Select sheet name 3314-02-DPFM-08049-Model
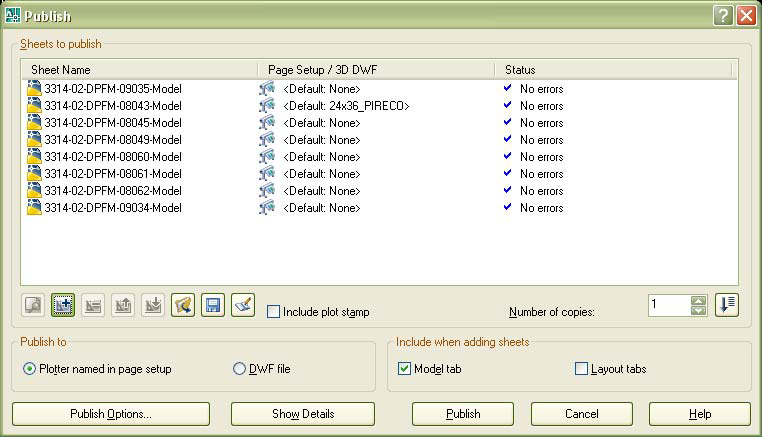This screenshot has width=762, height=437. [x=113, y=140]
